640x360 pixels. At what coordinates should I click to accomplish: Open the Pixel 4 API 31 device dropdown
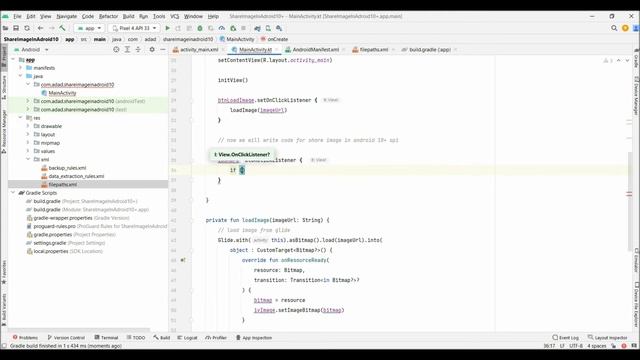(x=134, y=28)
